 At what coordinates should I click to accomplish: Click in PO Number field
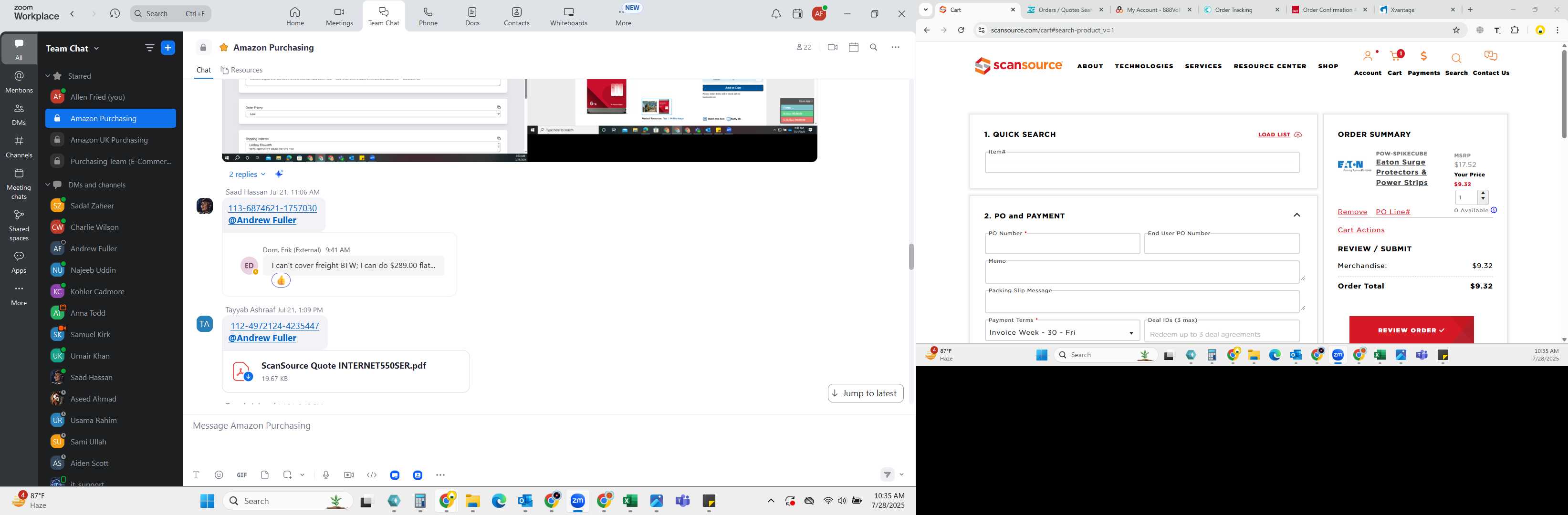(1062, 243)
